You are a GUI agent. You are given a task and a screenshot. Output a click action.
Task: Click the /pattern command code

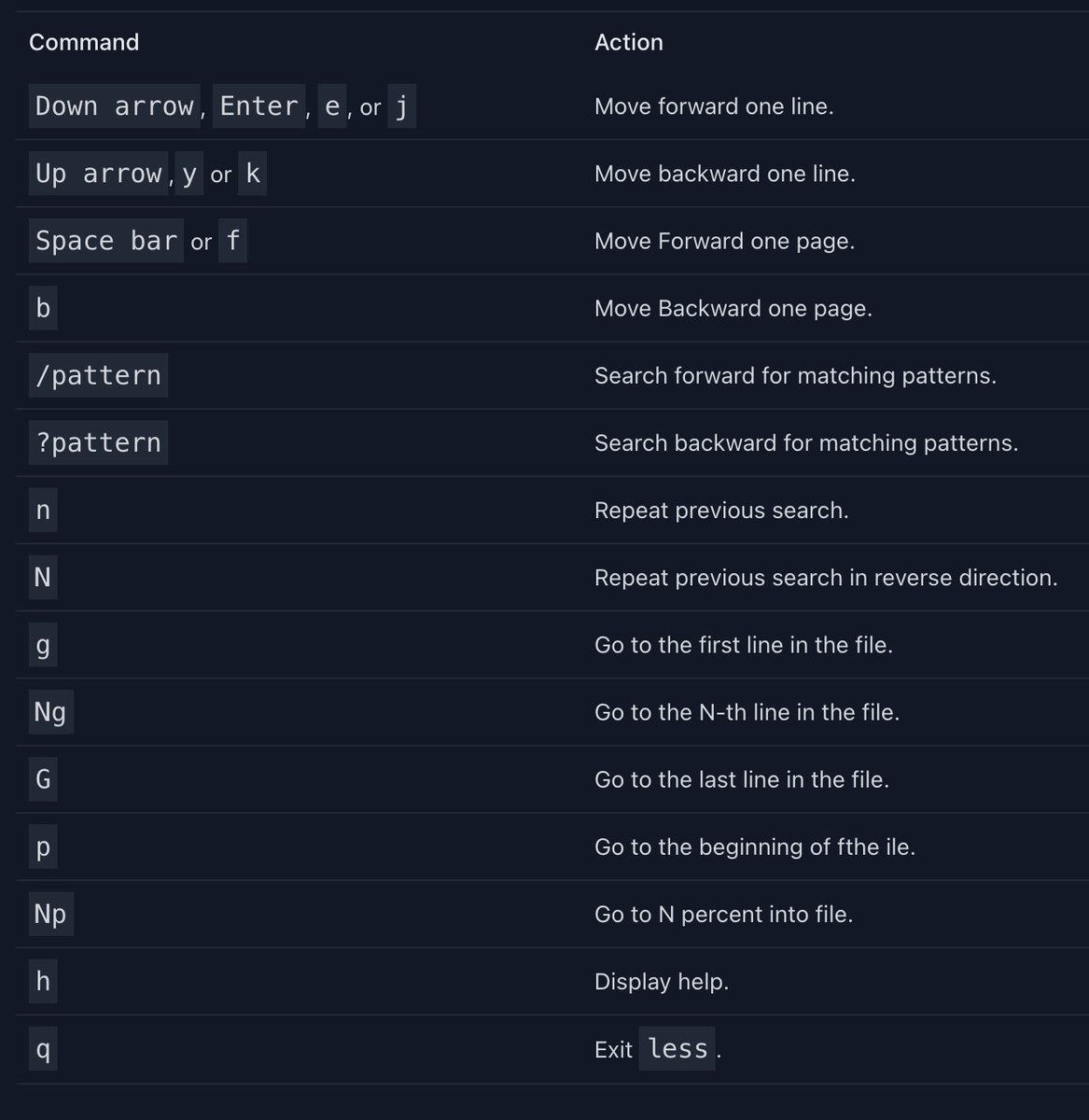[98, 375]
